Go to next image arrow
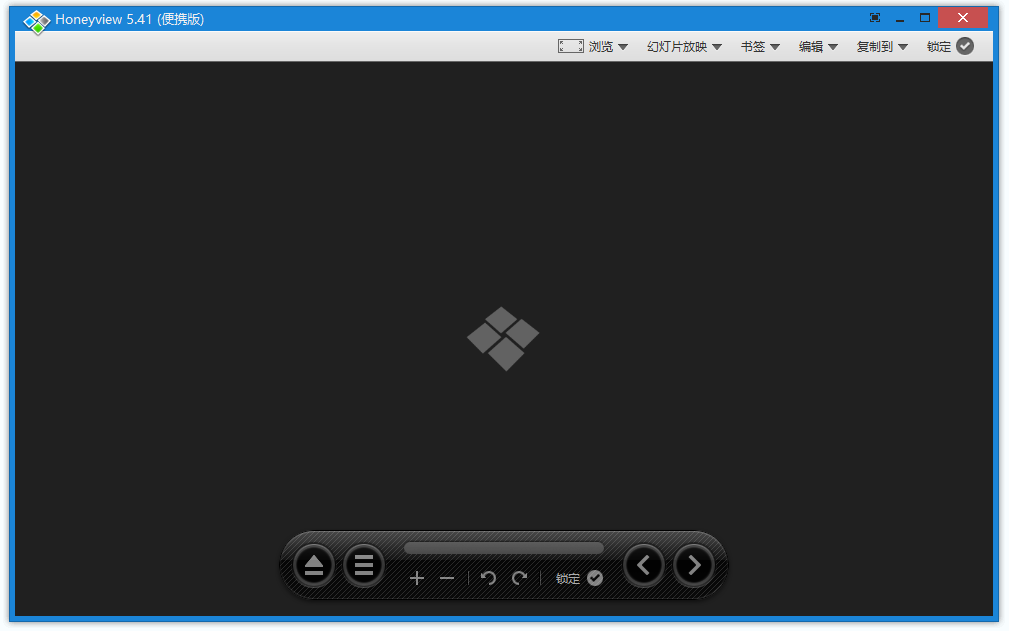The width and height of the screenshot is (1009, 631). click(x=694, y=565)
